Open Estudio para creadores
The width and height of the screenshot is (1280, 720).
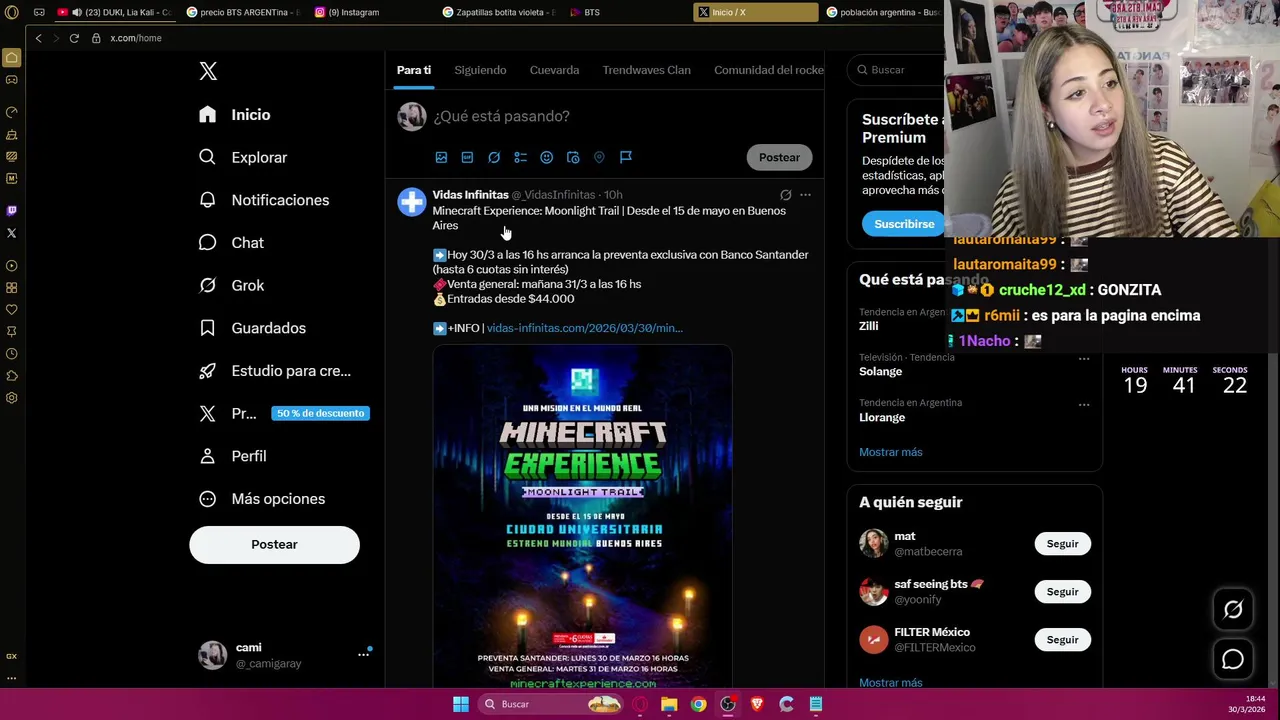point(275,371)
